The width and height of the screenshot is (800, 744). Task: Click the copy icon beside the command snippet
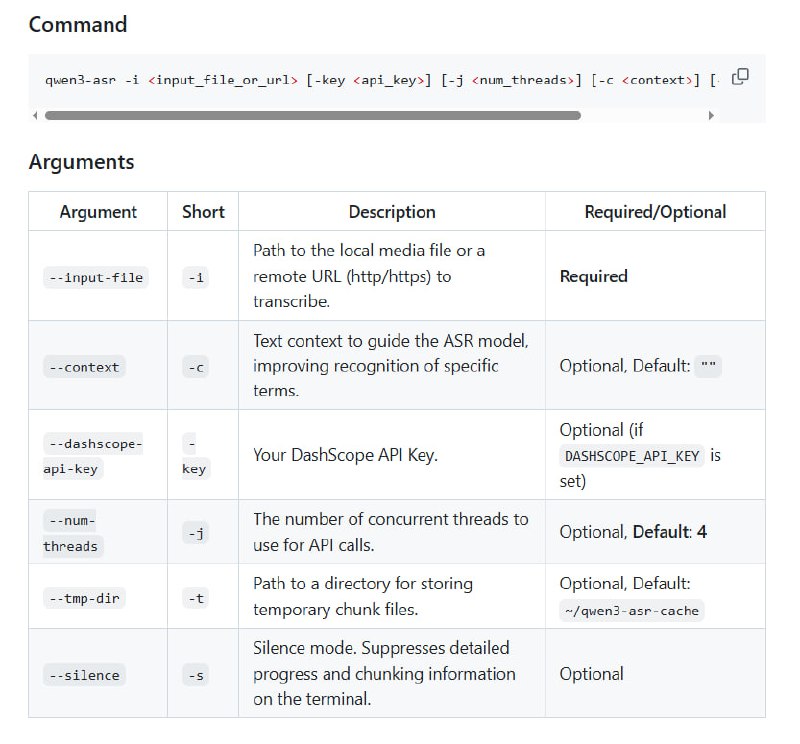pyautogui.click(x=740, y=75)
